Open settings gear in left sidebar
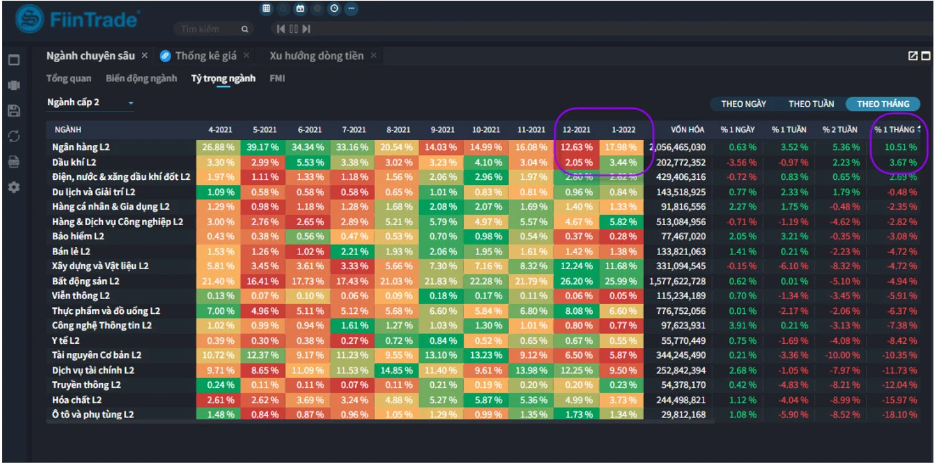936x464 pixels. [x=14, y=187]
